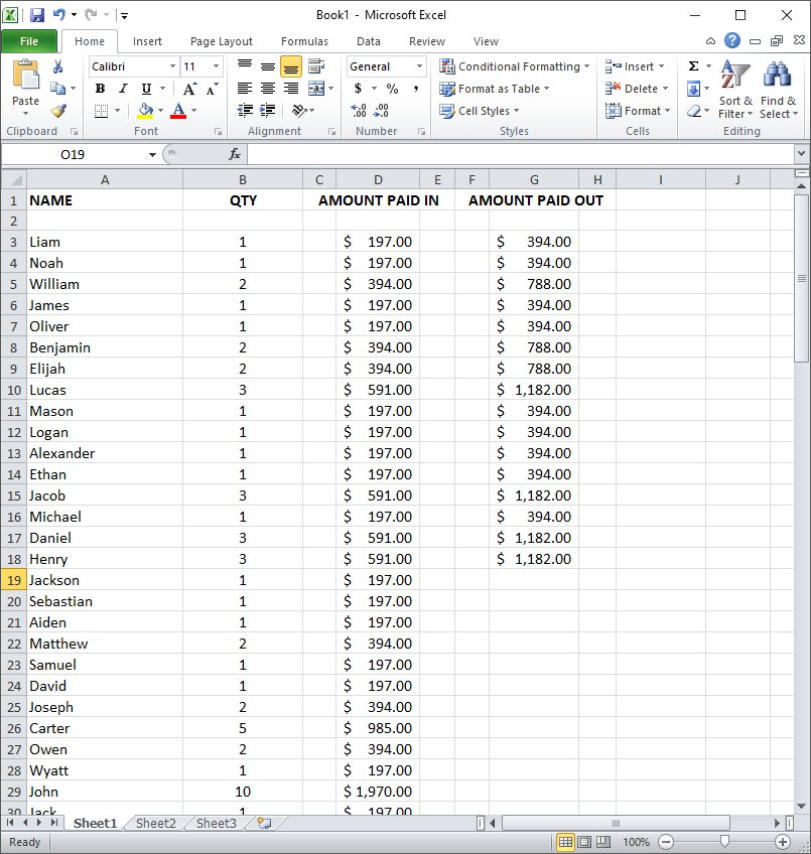Apply the red Font Color swatch
This screenshot has height=854, width=811.
pos(178,111)
